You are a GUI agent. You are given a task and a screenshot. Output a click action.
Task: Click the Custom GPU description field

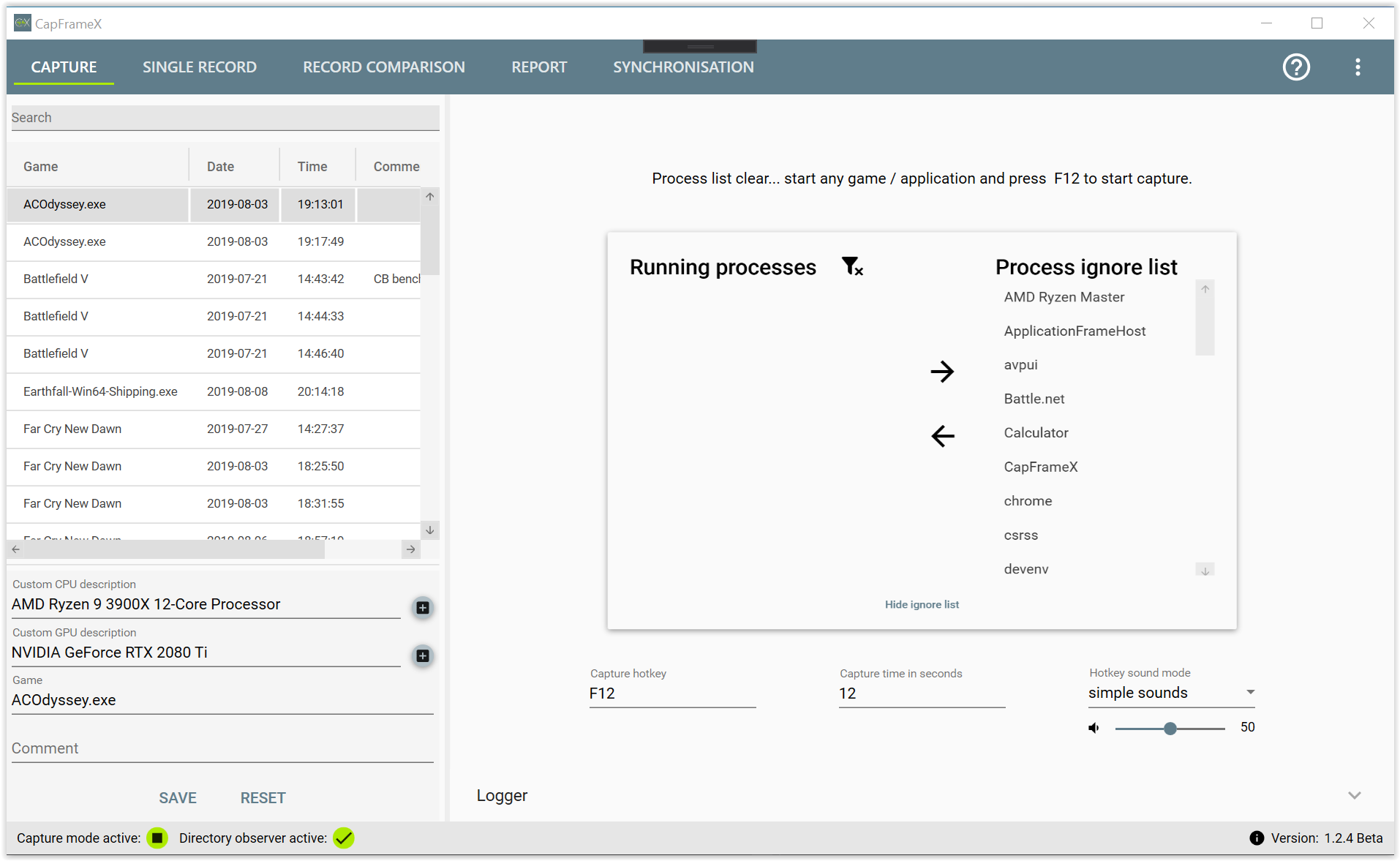206,653
